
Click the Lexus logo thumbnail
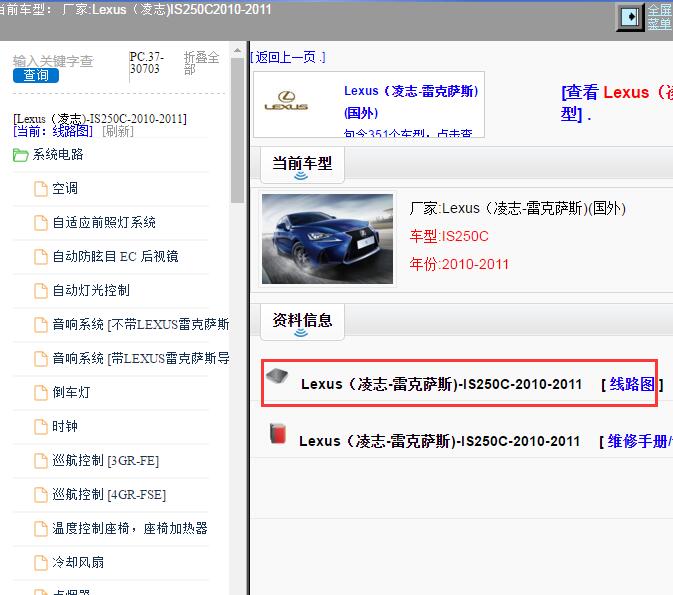(286, 102)
